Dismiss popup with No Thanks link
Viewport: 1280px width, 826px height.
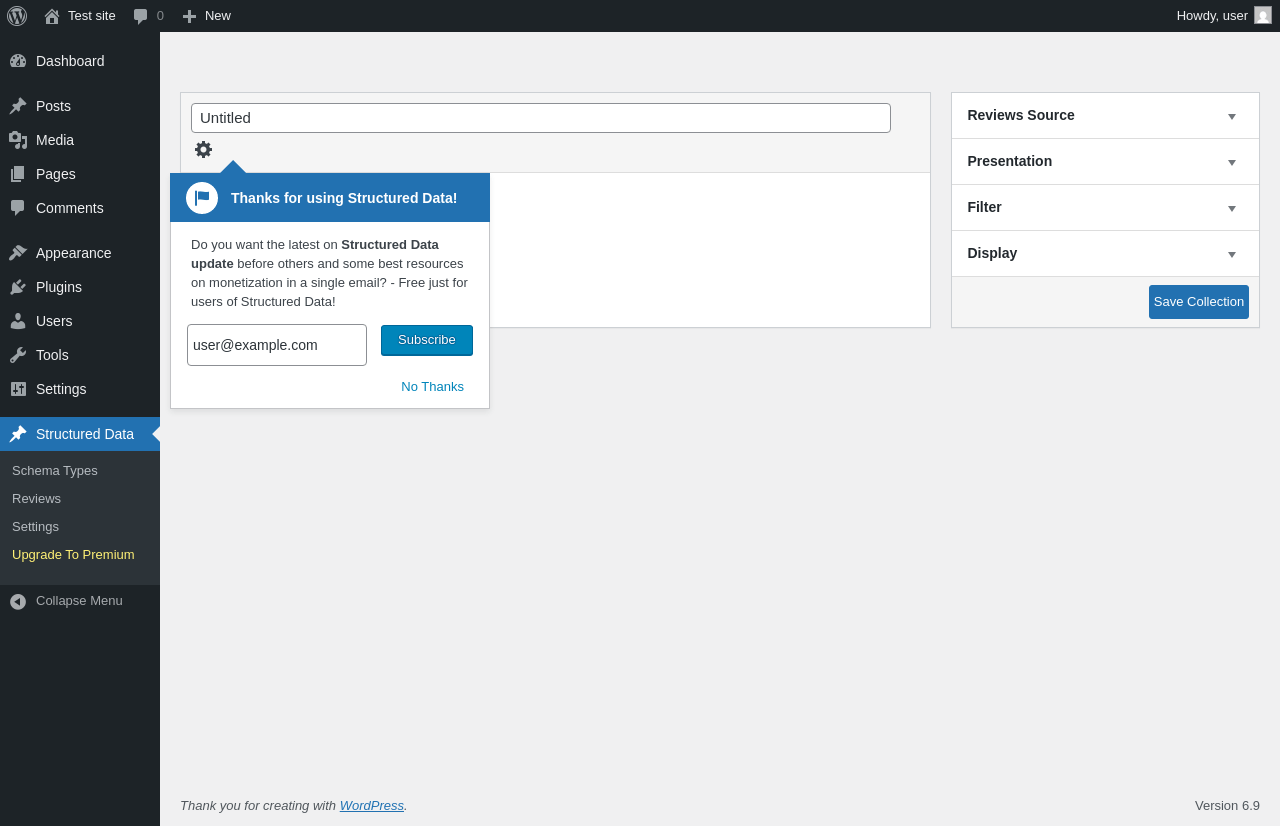click(432, 387)
